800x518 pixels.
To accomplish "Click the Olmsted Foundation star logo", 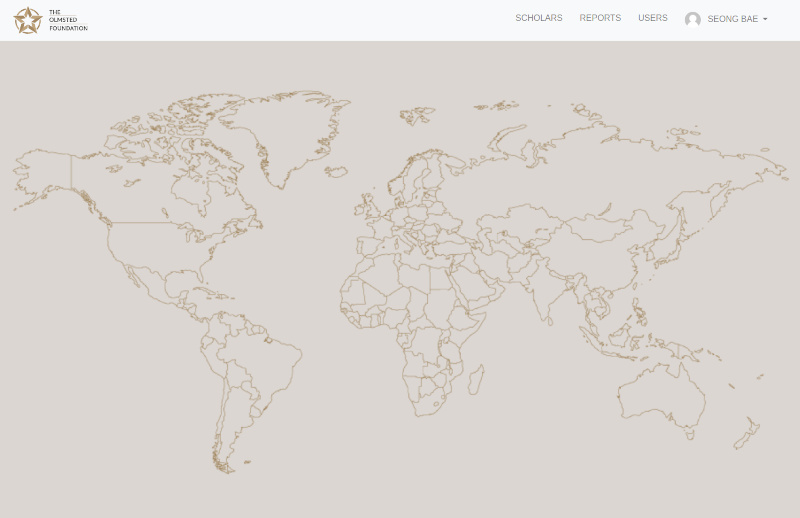I will pyautogui.click(x=28, y=20).
